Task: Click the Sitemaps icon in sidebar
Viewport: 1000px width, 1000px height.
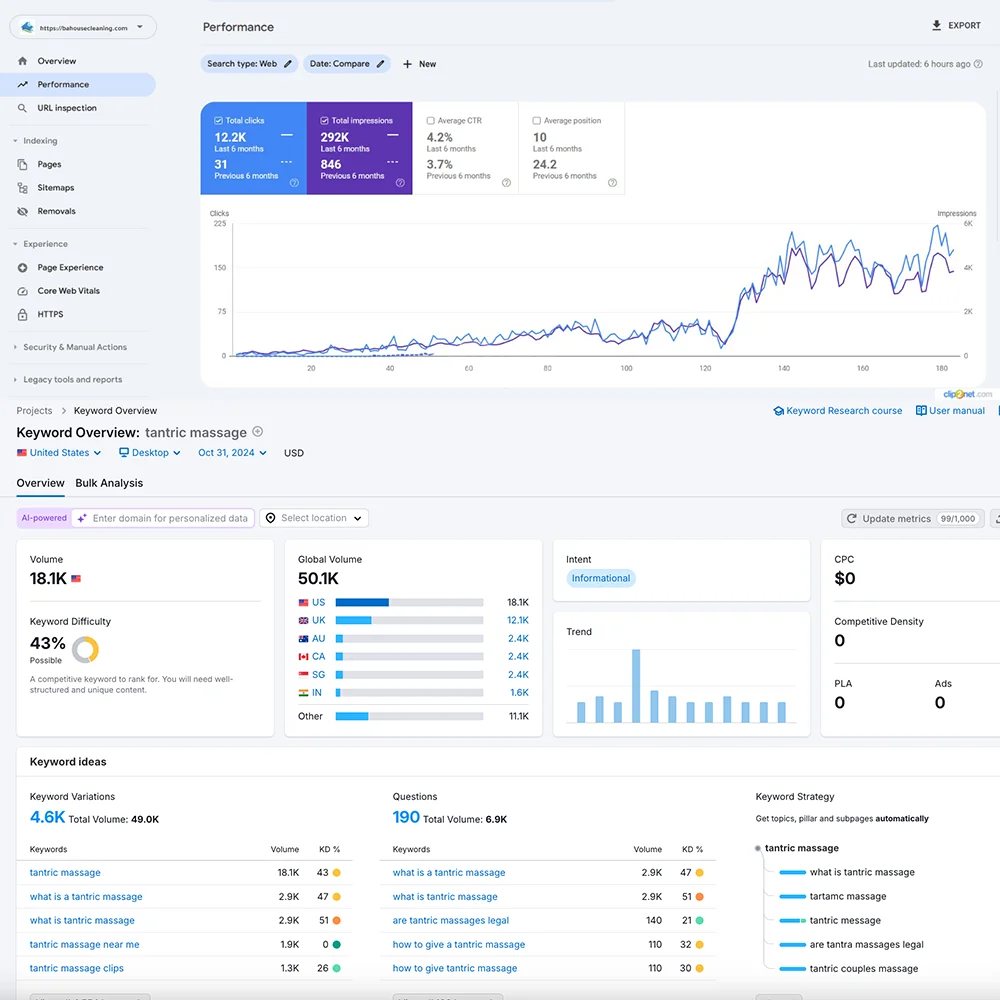Action: [x=23, y=188]
